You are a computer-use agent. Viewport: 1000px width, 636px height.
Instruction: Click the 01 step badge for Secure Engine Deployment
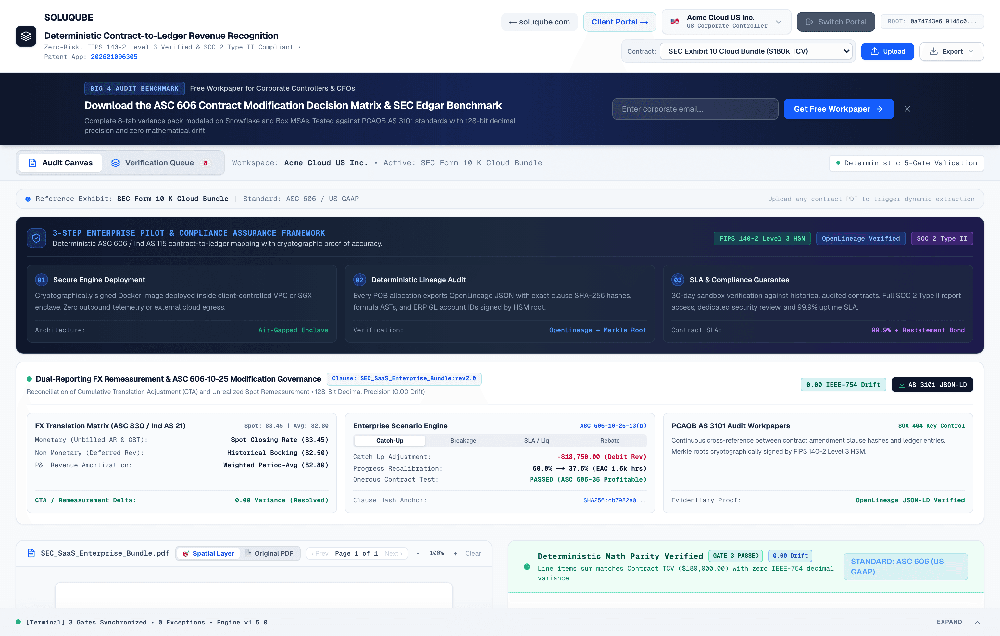tap(41, 279)
